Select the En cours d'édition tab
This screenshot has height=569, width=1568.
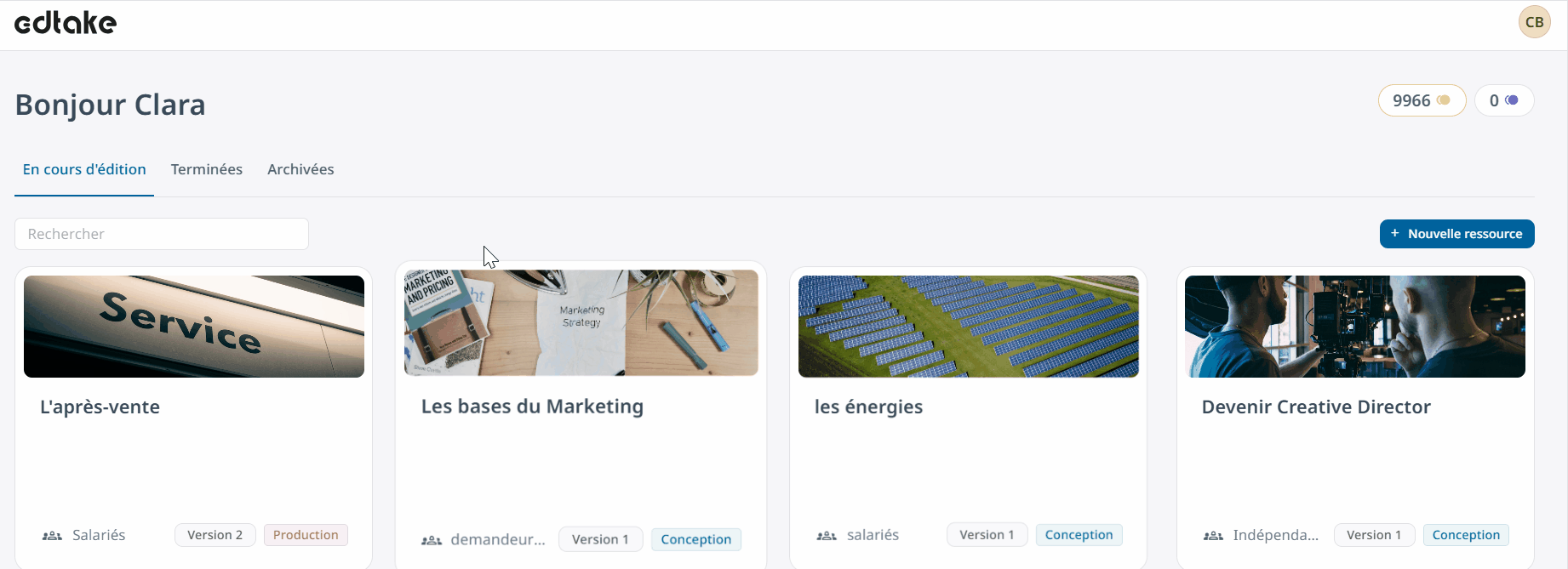84,169
